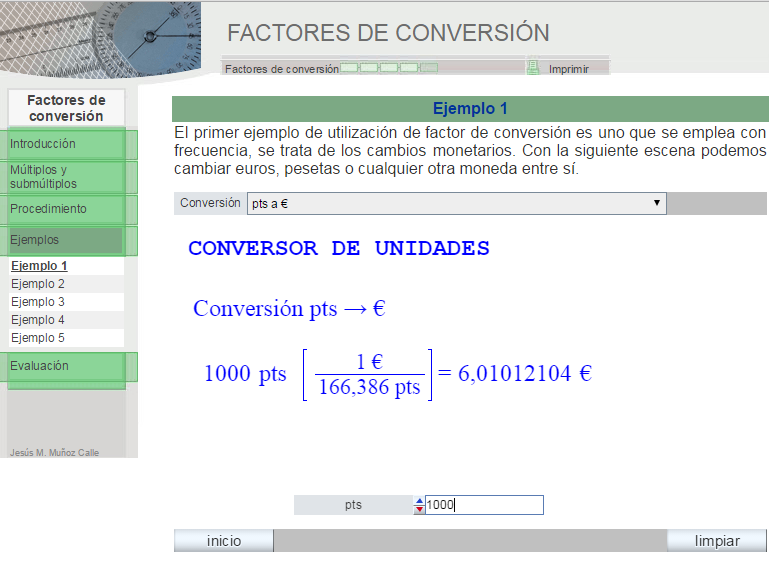Click the last green progress box

[x=429, y=68]
